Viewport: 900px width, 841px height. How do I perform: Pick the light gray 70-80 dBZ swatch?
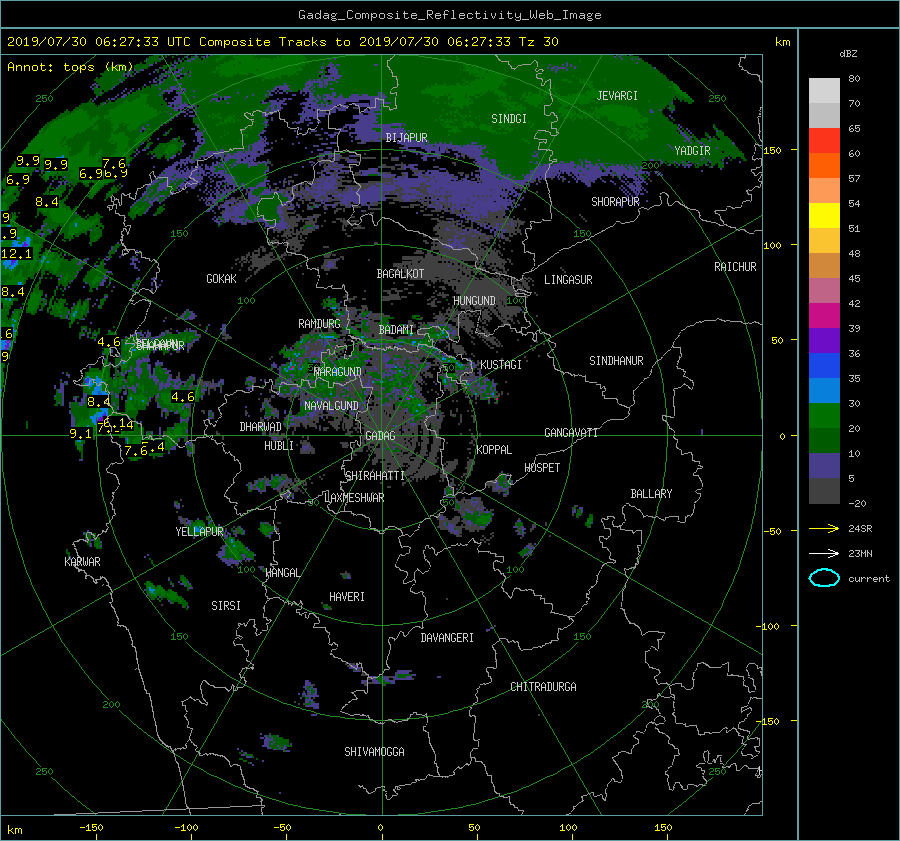pos(824,91)
